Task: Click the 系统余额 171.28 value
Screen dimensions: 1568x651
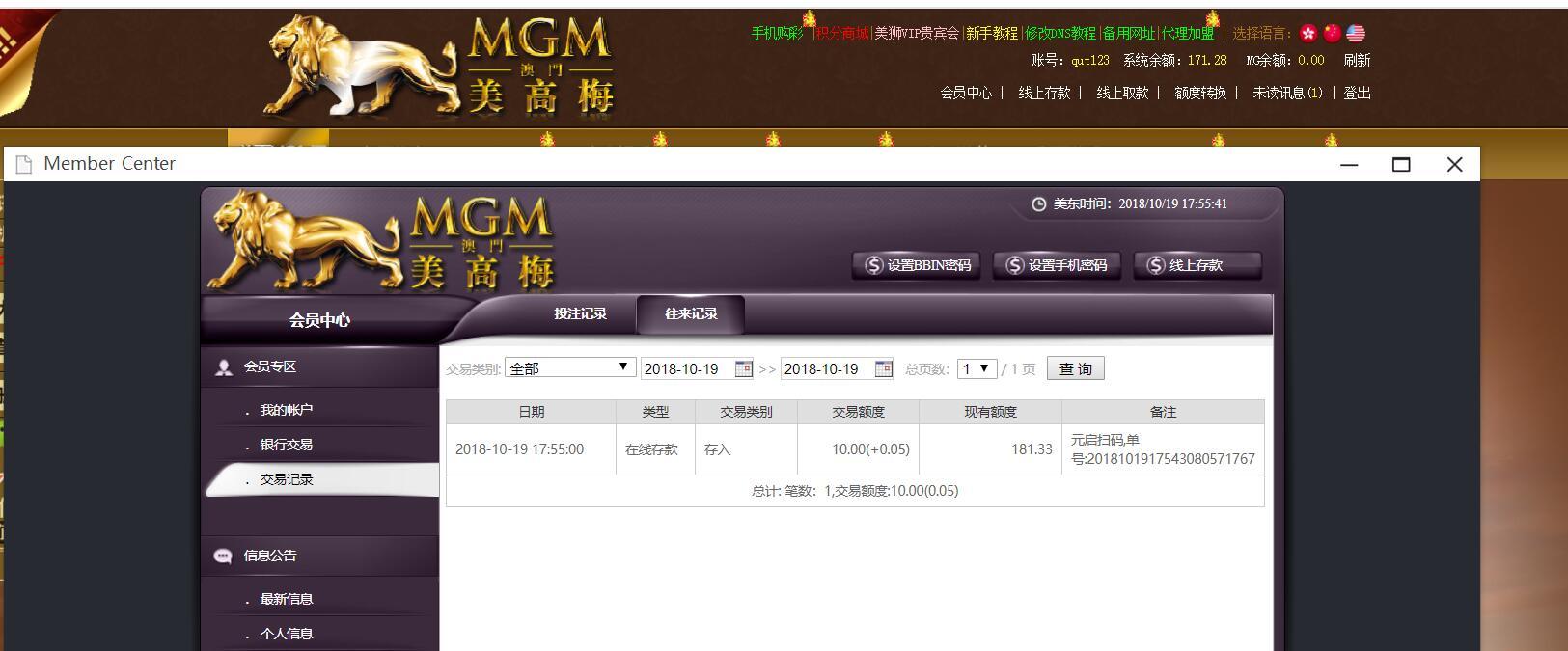Action: (1207, 60)
